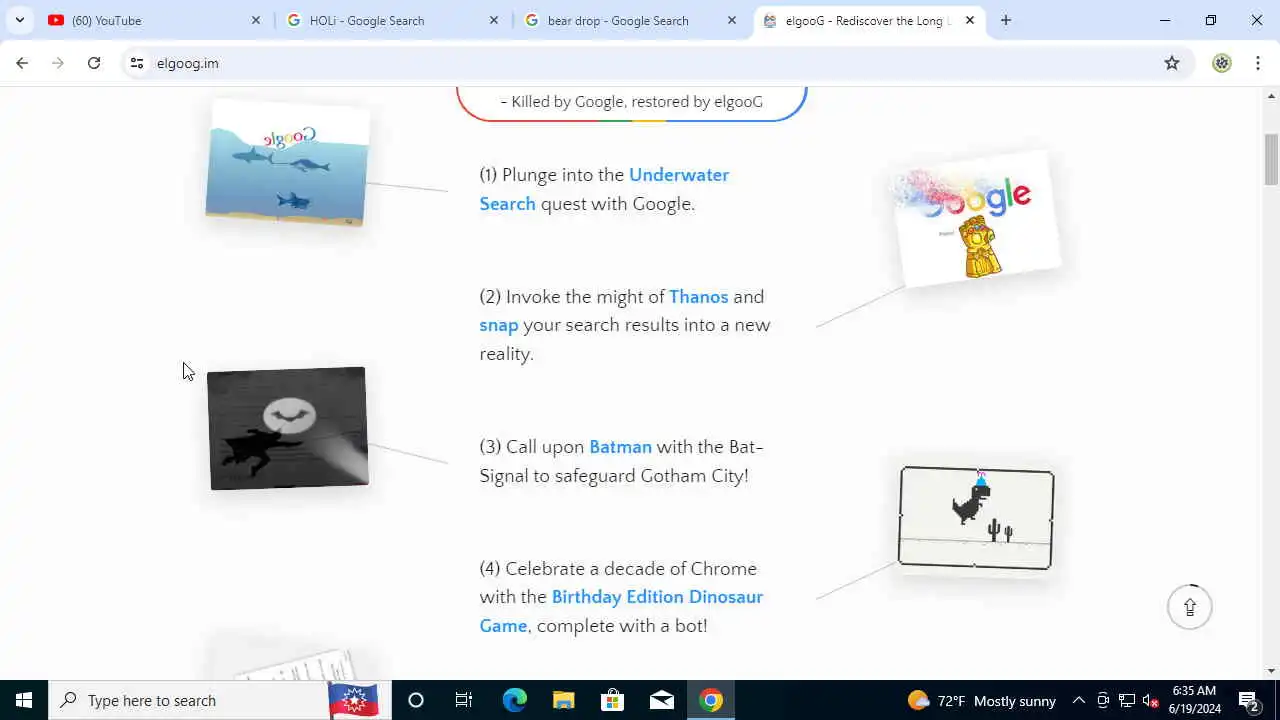Close the HOLi search tab
This screenshot has width=1280, height=720.
pyautogui.click(x=494, y=20)
